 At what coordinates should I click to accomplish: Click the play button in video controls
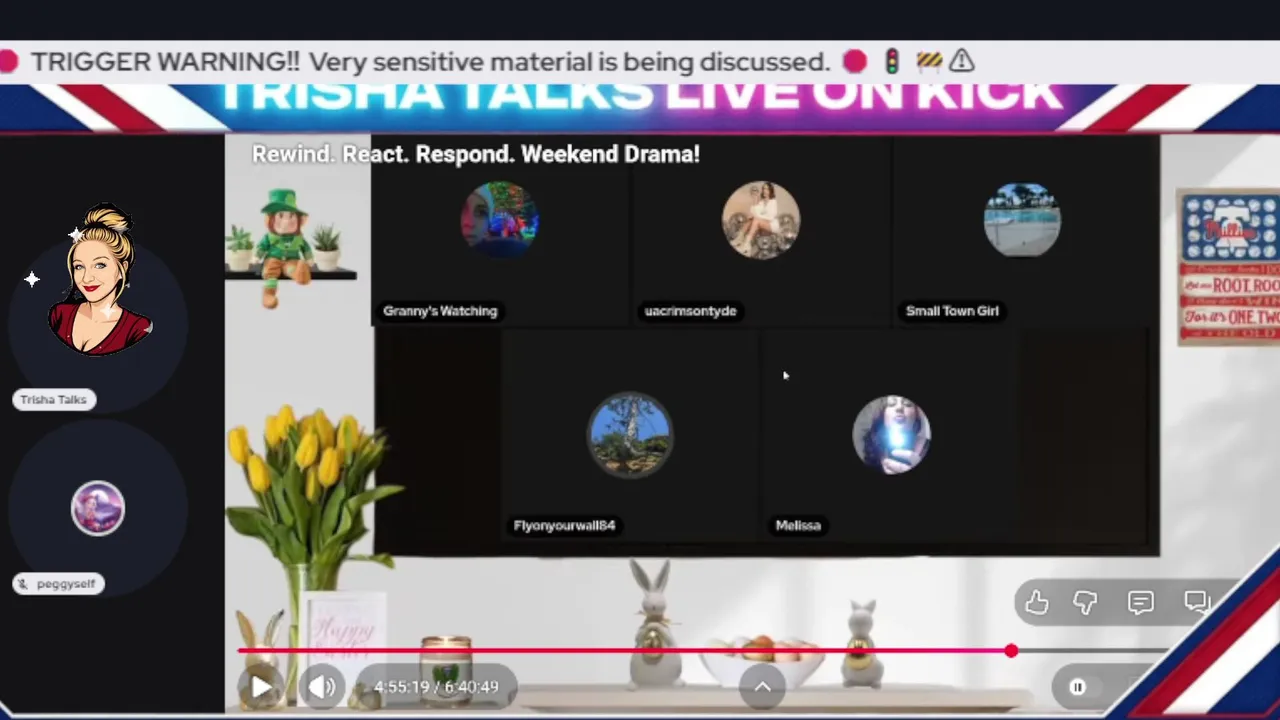coord(260,687)
